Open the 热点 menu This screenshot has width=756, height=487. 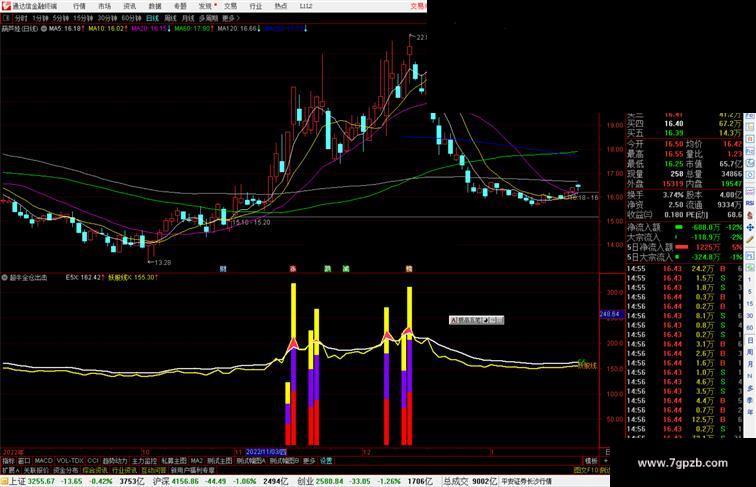pos(281,6)
